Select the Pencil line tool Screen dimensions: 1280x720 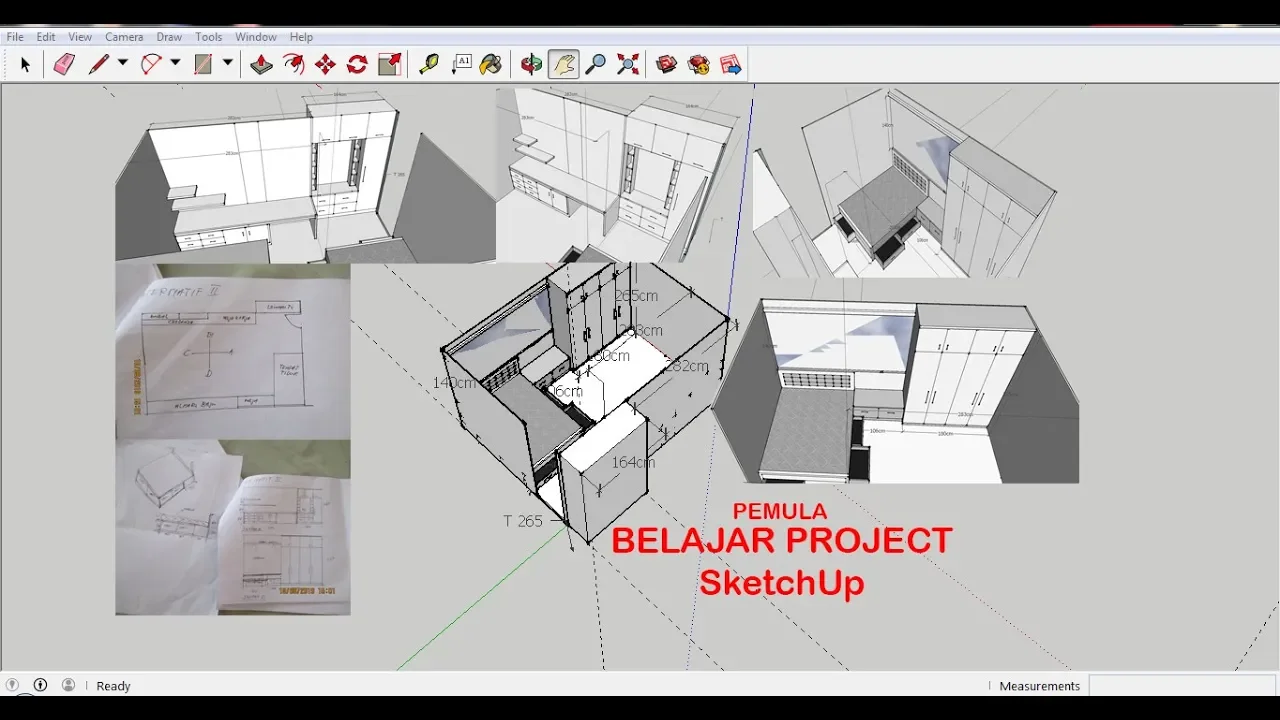point(98,65)
